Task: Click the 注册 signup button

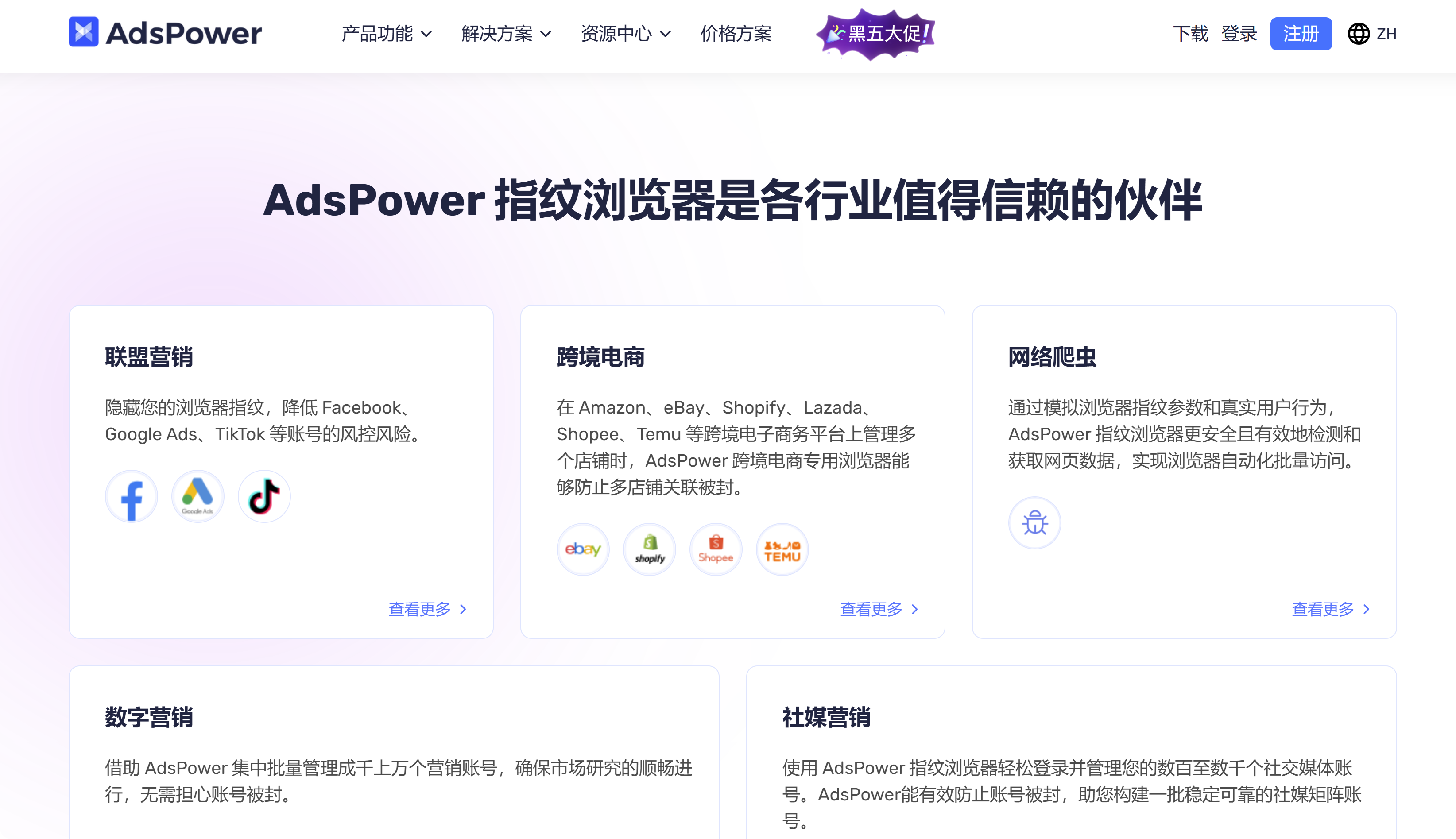Action: (x=1301, y=33)
